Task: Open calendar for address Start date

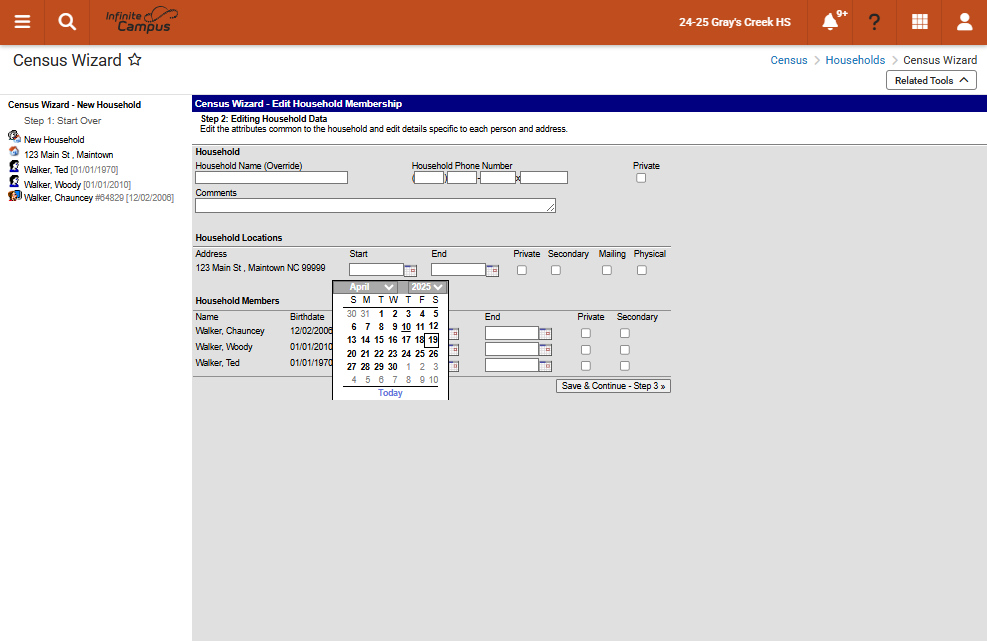Action: 410,271
